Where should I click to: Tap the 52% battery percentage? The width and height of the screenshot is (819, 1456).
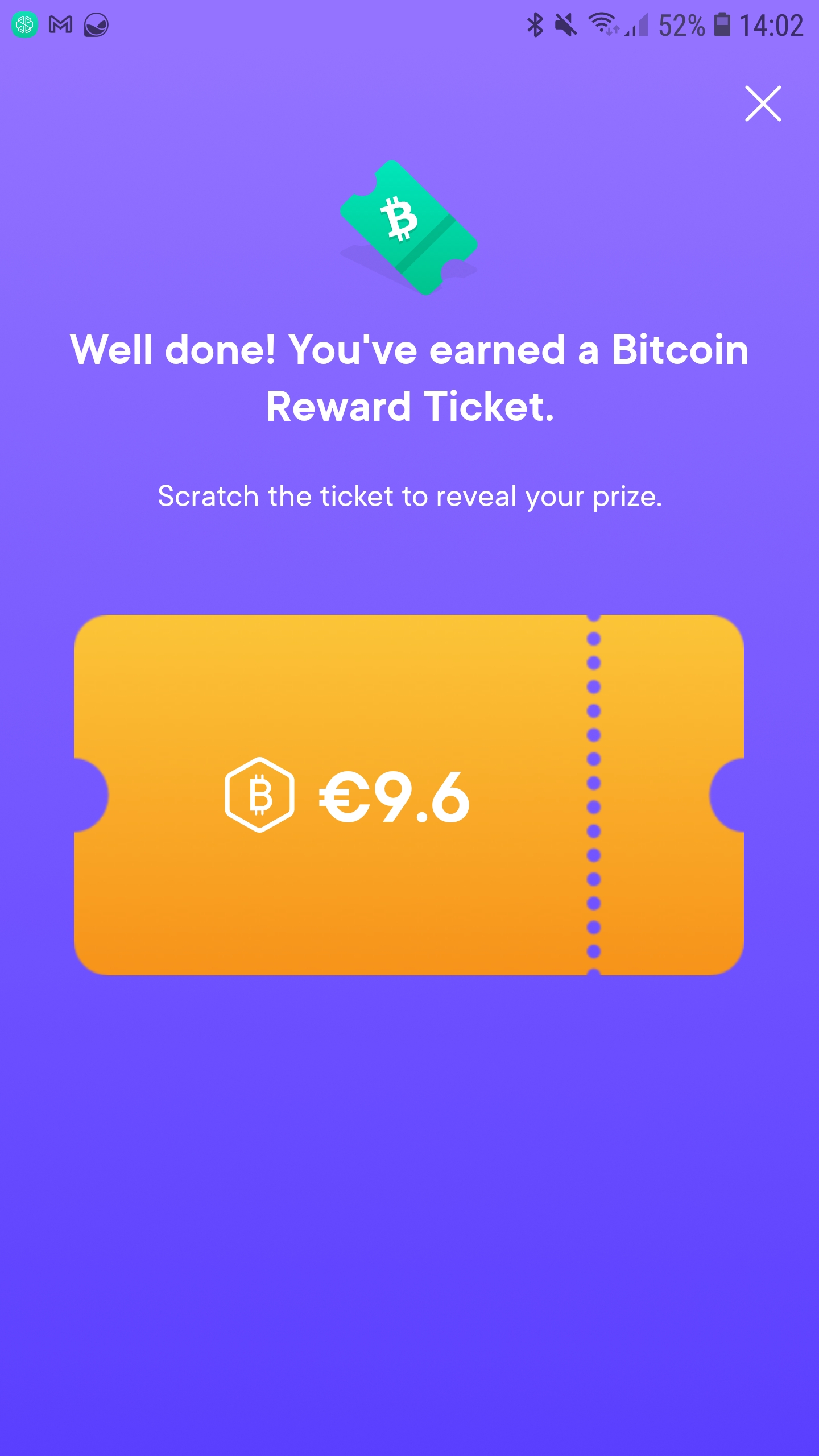coord(681,26)
